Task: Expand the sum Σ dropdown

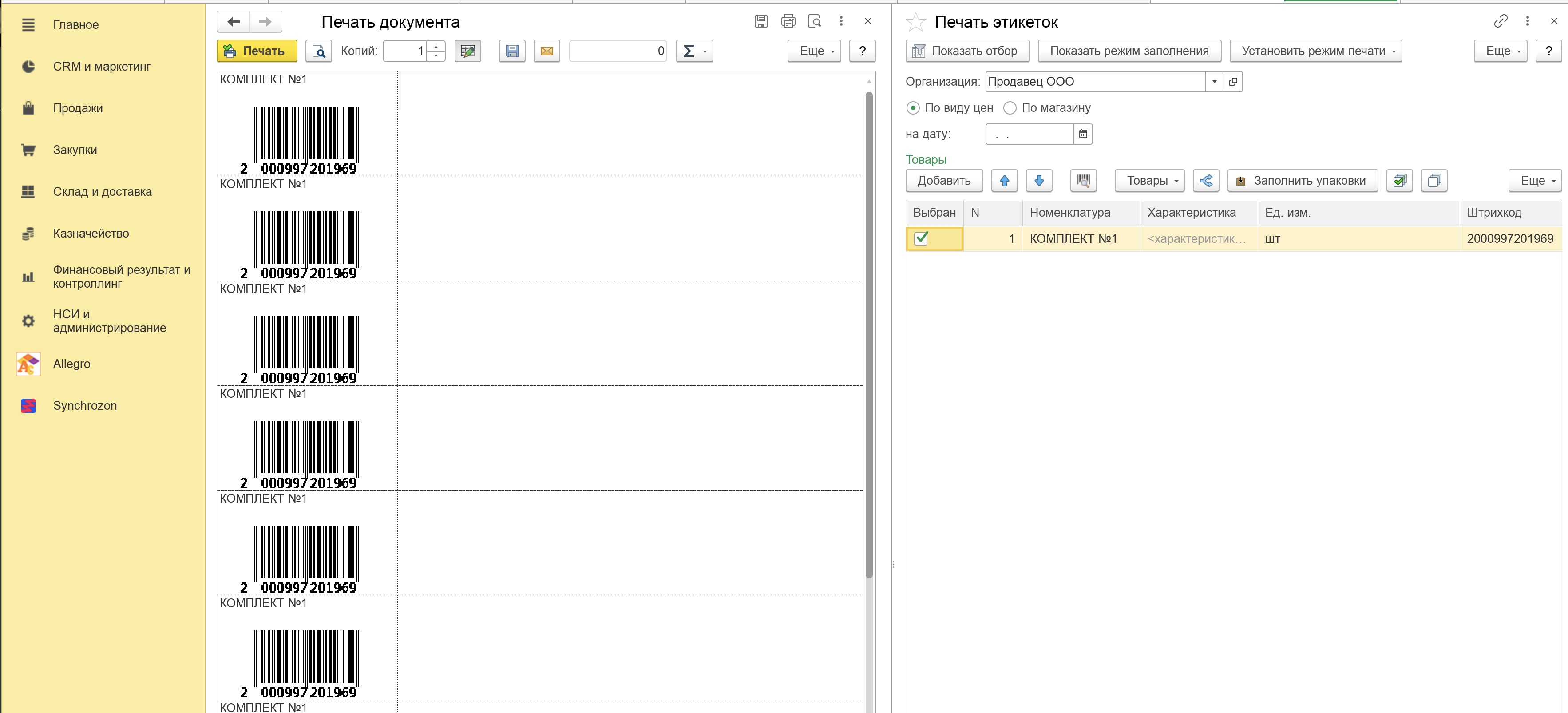Action: tap(694, 51)
